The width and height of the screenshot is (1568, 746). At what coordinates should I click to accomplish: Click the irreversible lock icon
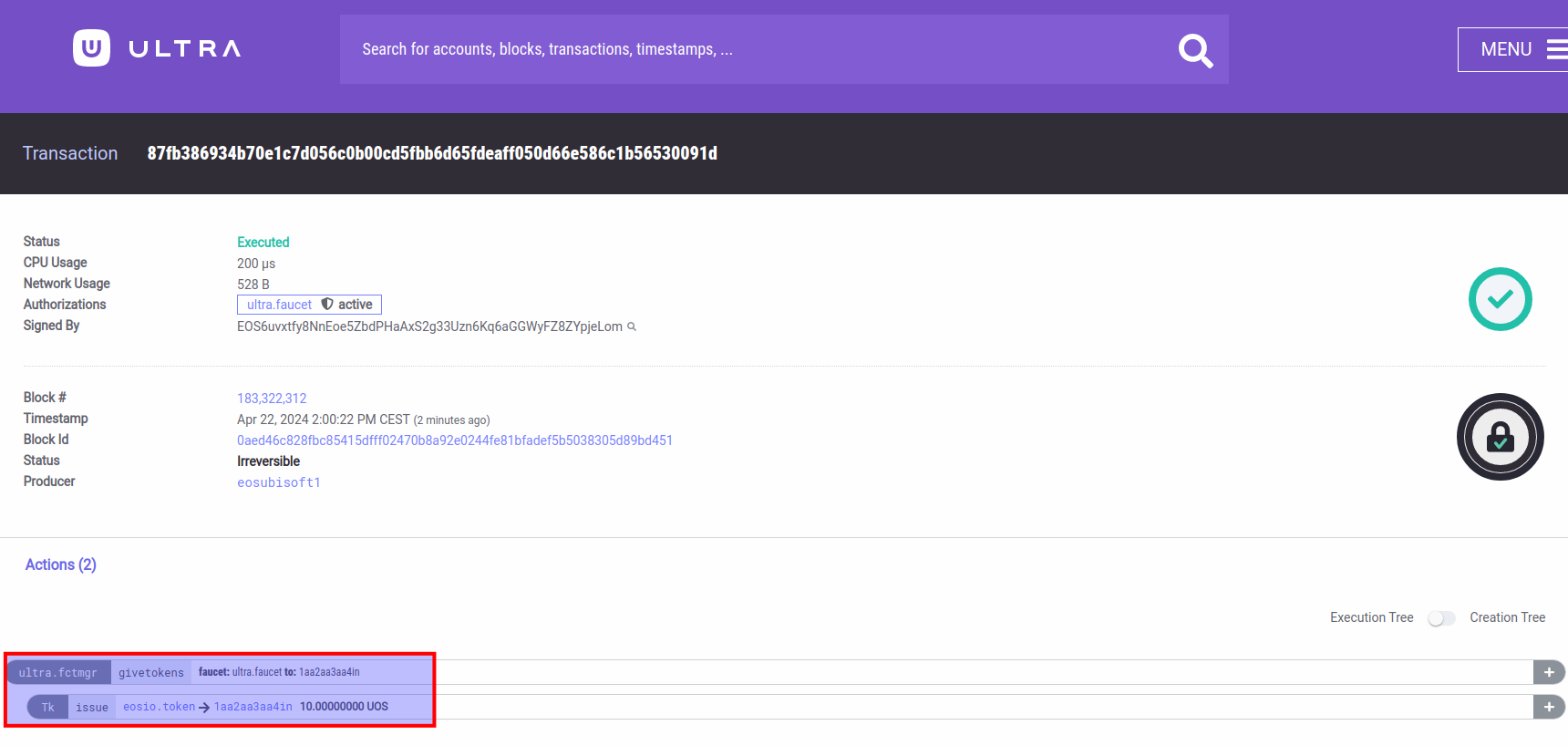point(1500,437)
